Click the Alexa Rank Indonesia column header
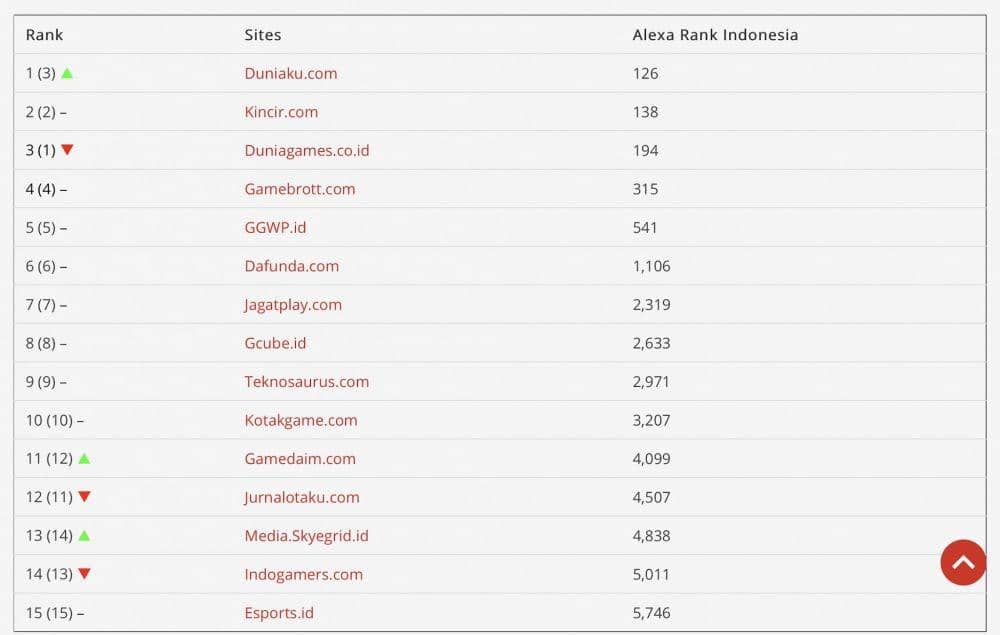Viewport: 1000px width, 635px height. tap(715, 34)
